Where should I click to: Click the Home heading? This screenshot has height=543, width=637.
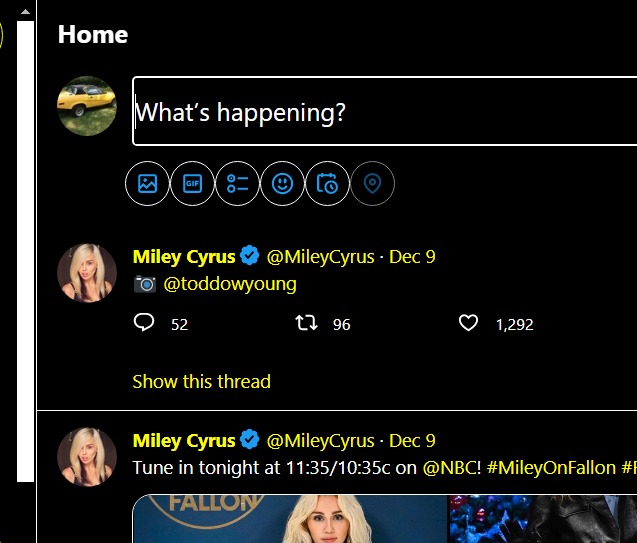93,35
